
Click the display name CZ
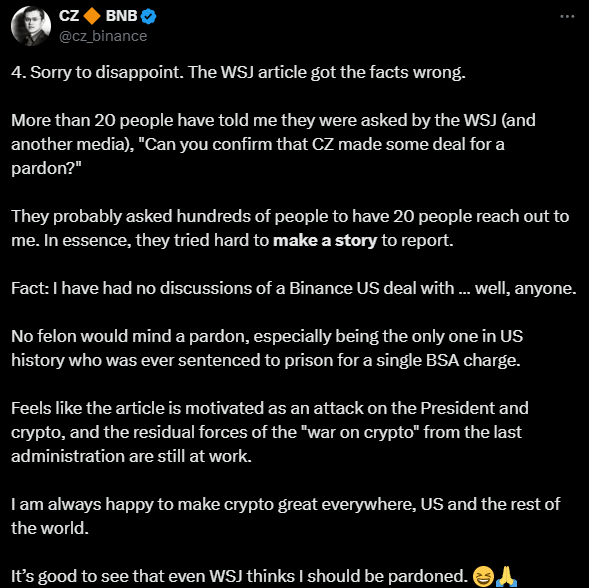coord(69,16)
